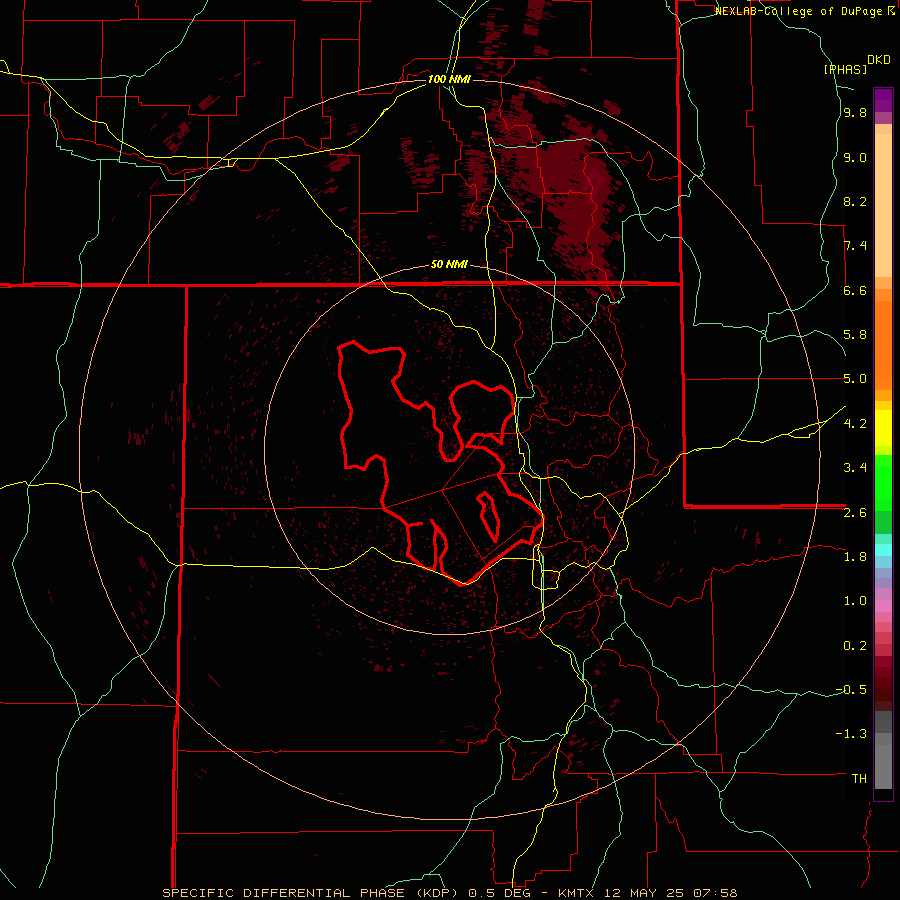
Task: Click the TH threshold label
Action: pos(859,778)
